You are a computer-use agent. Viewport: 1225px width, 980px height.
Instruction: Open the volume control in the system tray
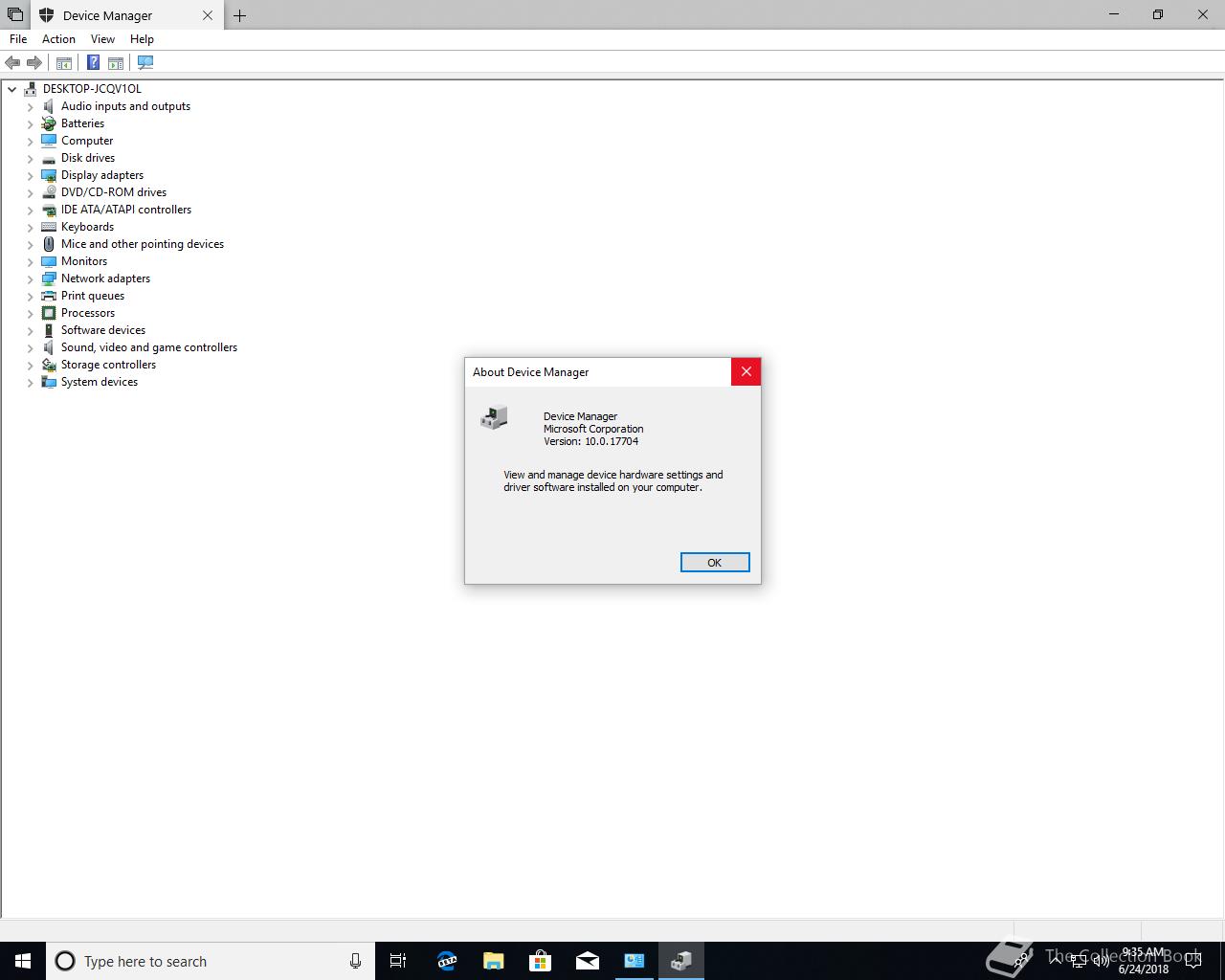[x=1101, y=961]
